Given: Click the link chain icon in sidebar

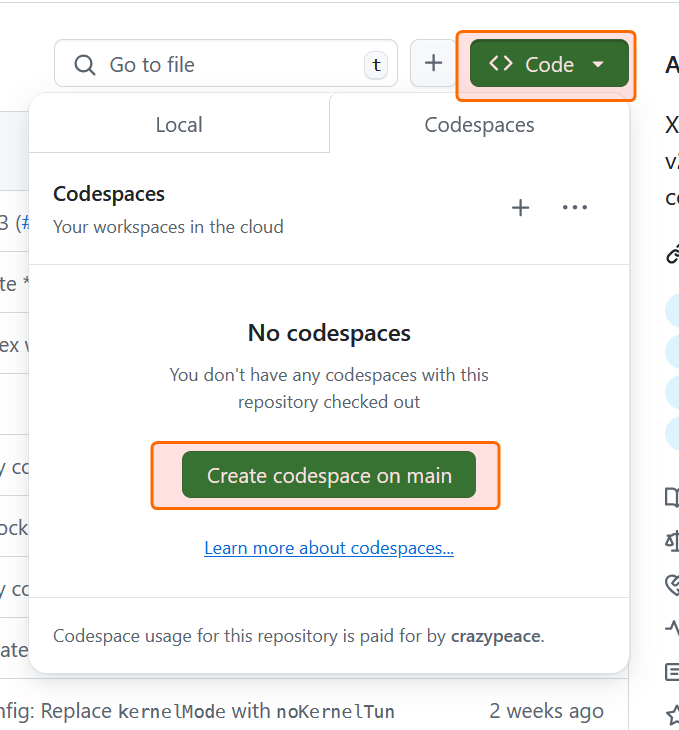Looking at the screenshot, I should [x=672, y=254].
